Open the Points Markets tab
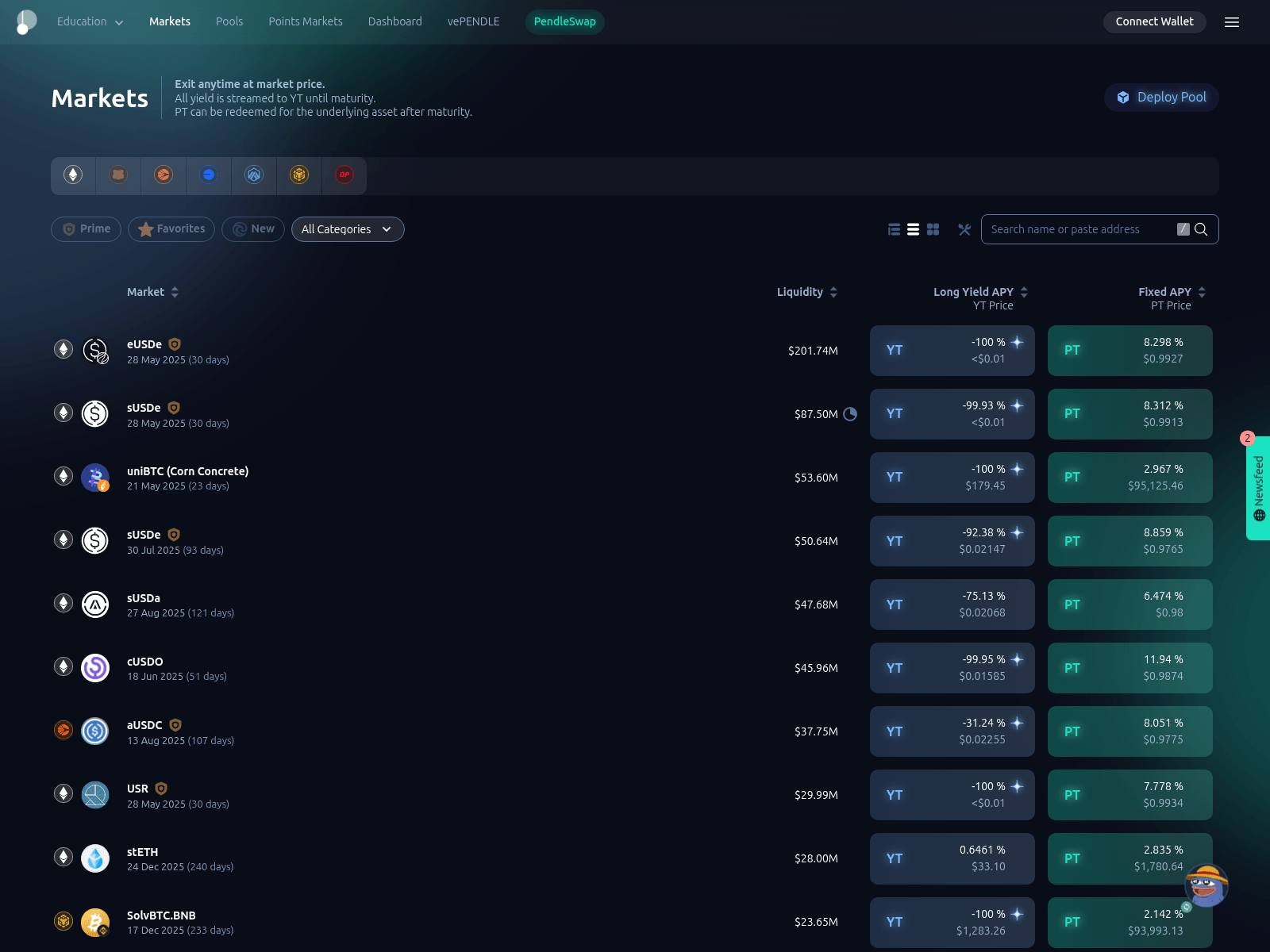The width and height of the screenshot is (1270, 952). [306, 21]
